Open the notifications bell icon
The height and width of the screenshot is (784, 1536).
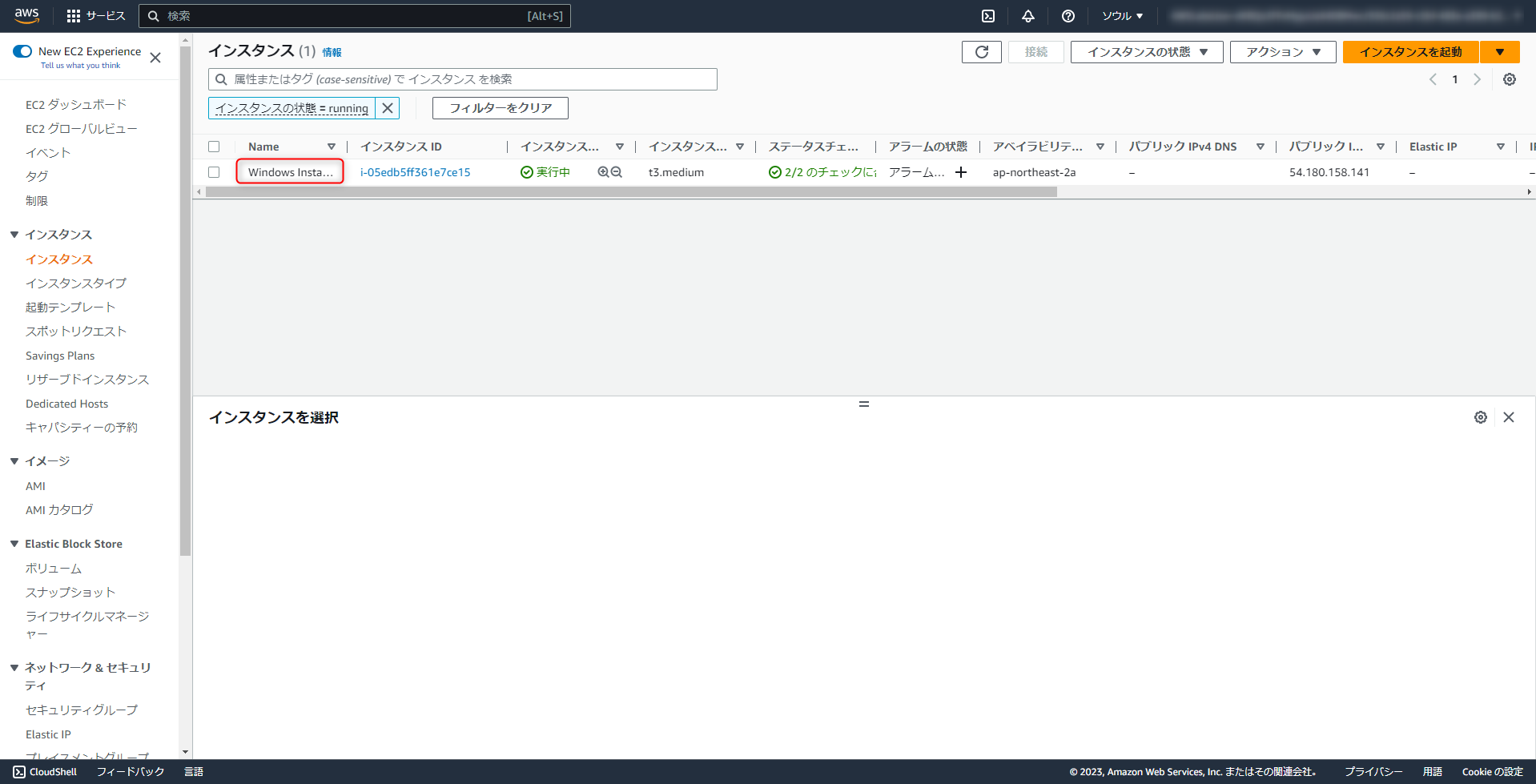click(1027, 15)
